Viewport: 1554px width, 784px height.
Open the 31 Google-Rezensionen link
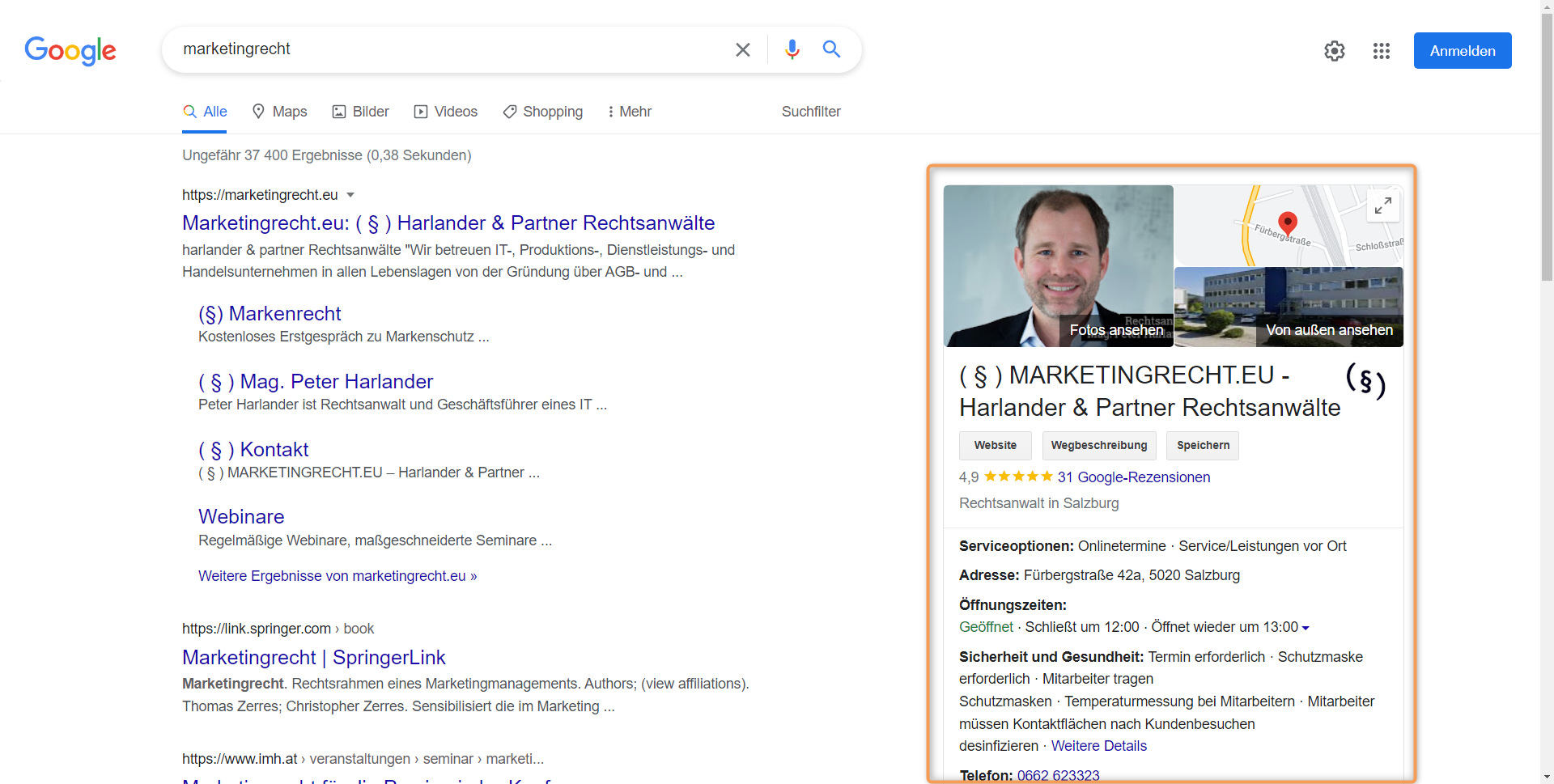(x=1133, y=477)
